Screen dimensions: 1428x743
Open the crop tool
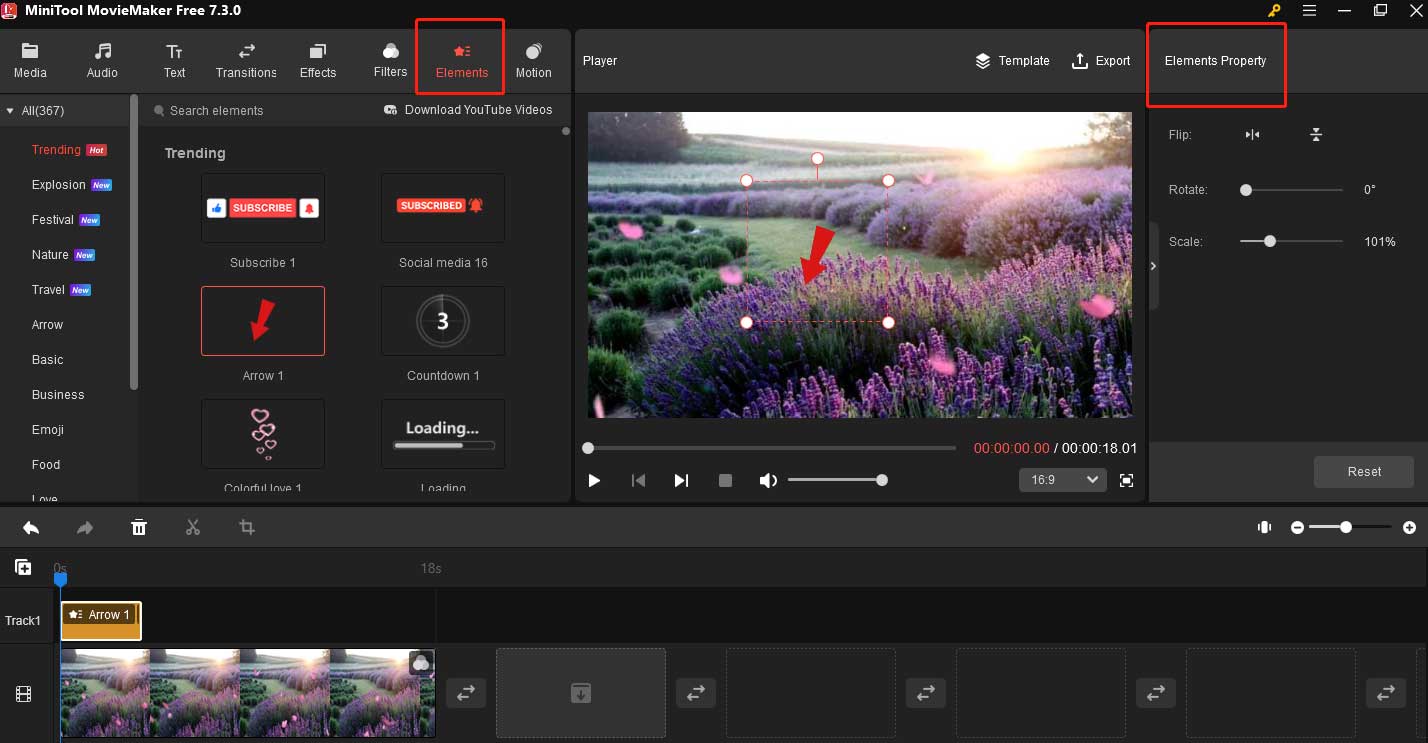coord(247,527)
